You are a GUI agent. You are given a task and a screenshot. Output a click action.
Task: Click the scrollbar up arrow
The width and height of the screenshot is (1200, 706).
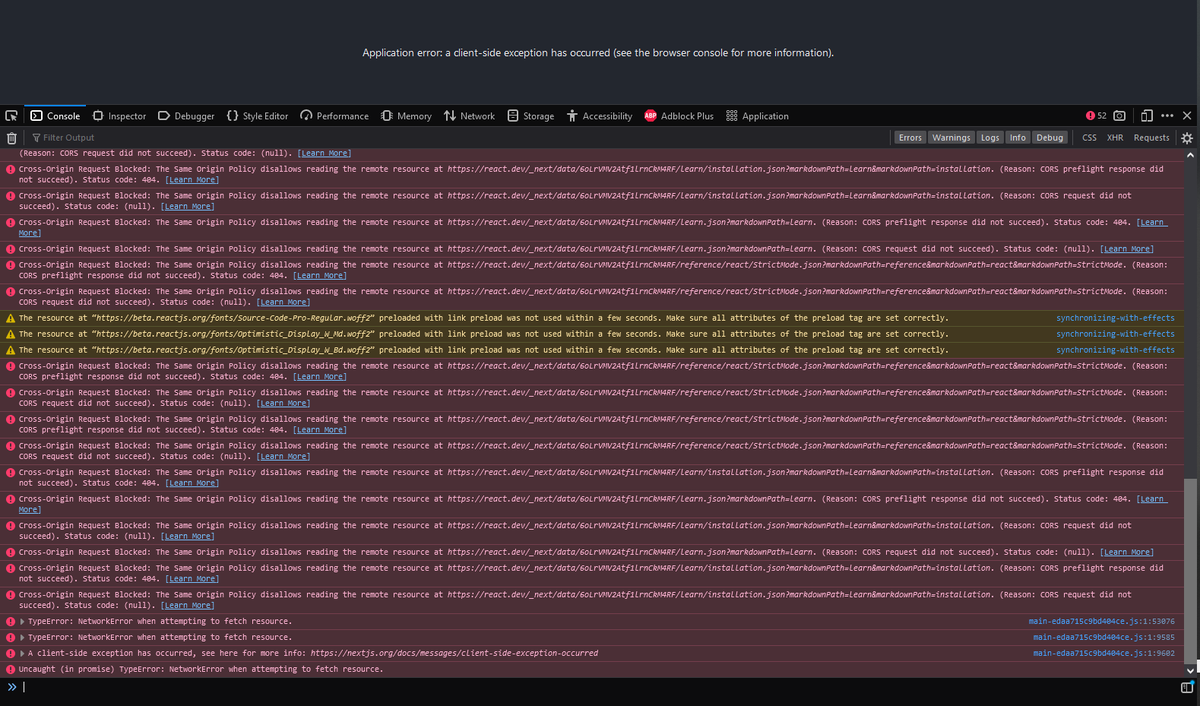point(1190,155)
